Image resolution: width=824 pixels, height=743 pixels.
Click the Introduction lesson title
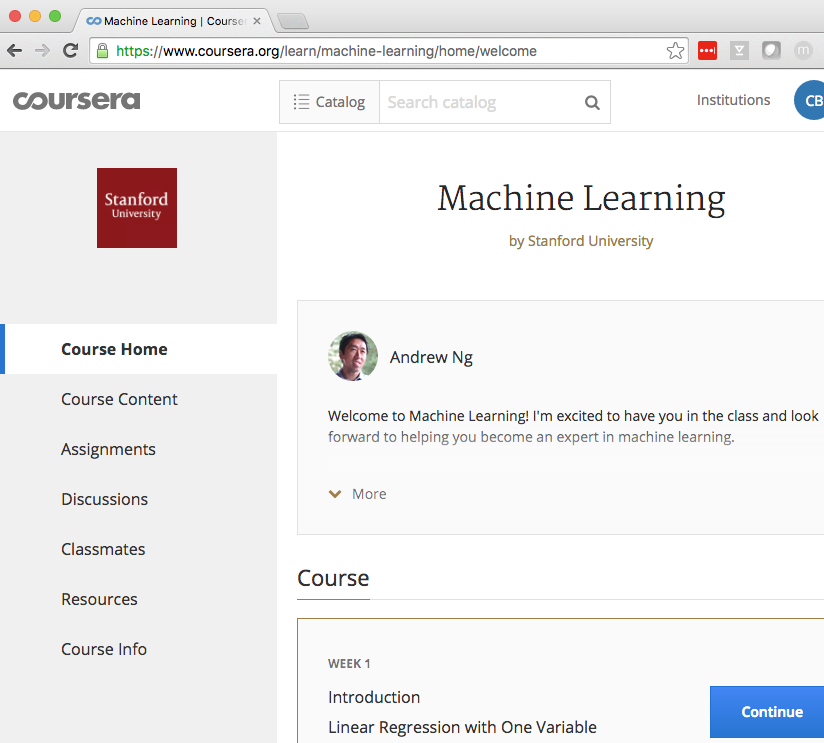click(x=374, y=697)
